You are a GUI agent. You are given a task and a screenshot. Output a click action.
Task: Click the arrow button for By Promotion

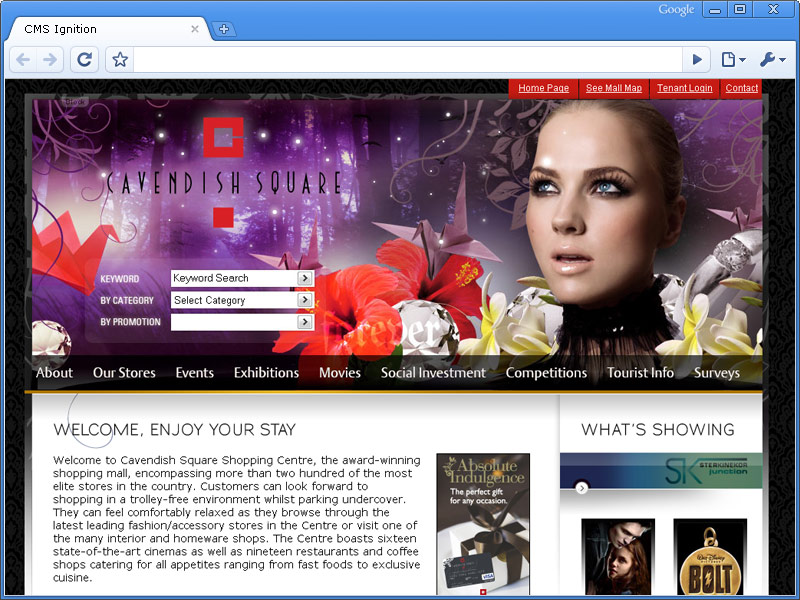pyautogui.click(x=305, y=322)
